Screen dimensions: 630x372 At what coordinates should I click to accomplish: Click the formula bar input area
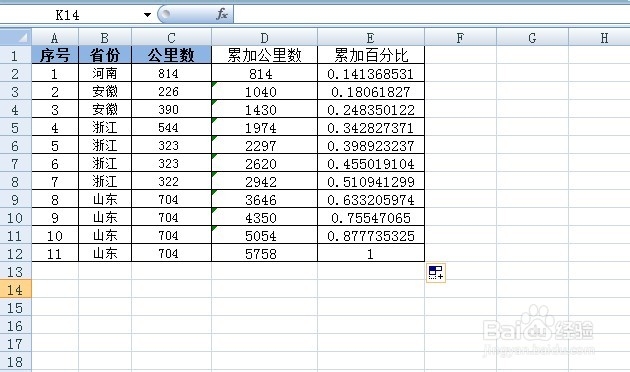point(432,15)
